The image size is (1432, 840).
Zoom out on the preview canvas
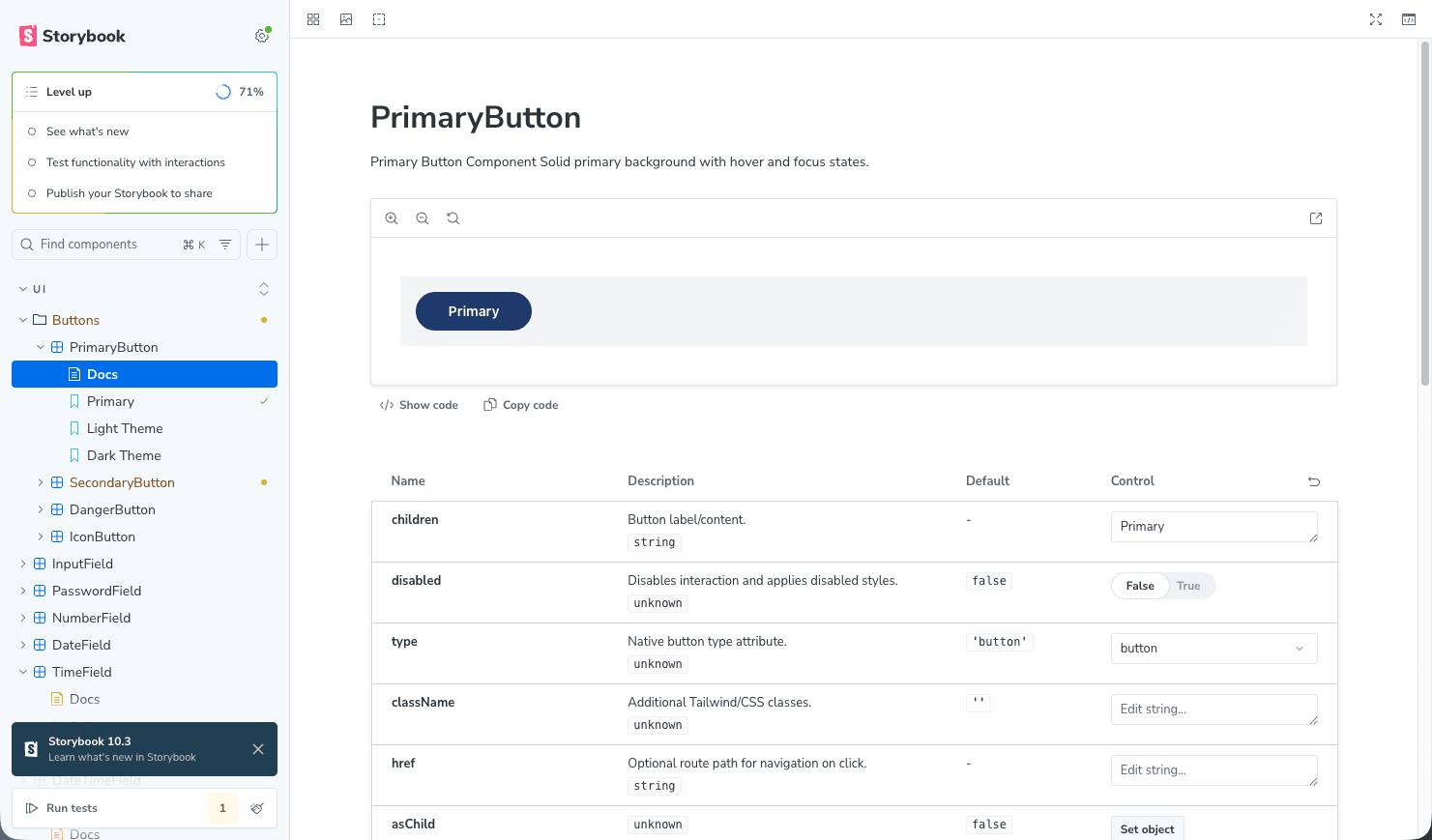click(x=423, y=218)
